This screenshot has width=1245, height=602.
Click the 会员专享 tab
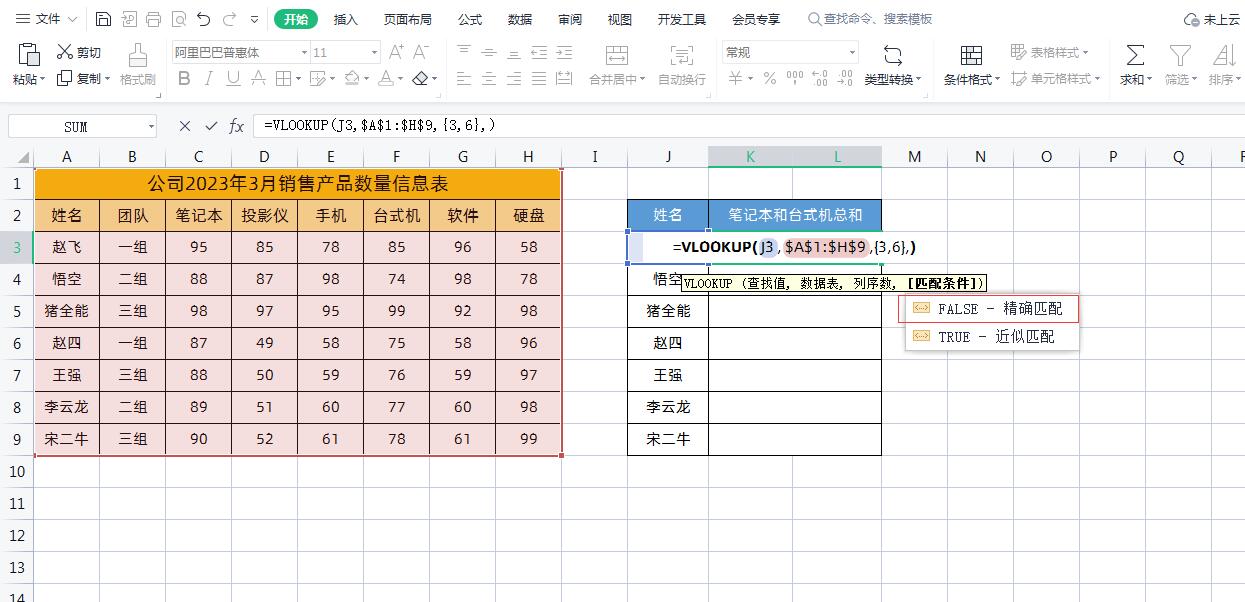pos(756,19)
